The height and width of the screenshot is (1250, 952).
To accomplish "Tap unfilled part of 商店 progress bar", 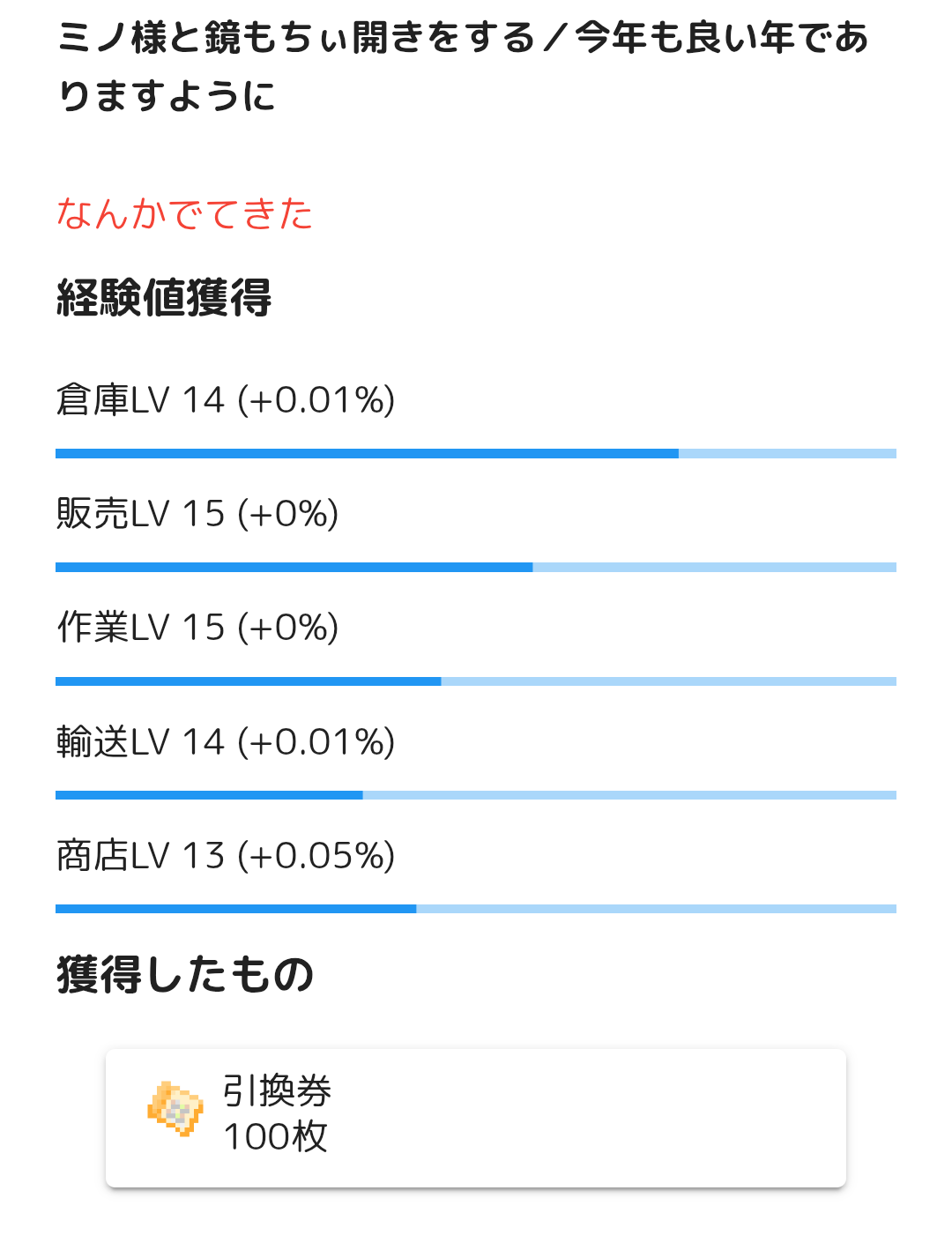I will pos(656,909).
